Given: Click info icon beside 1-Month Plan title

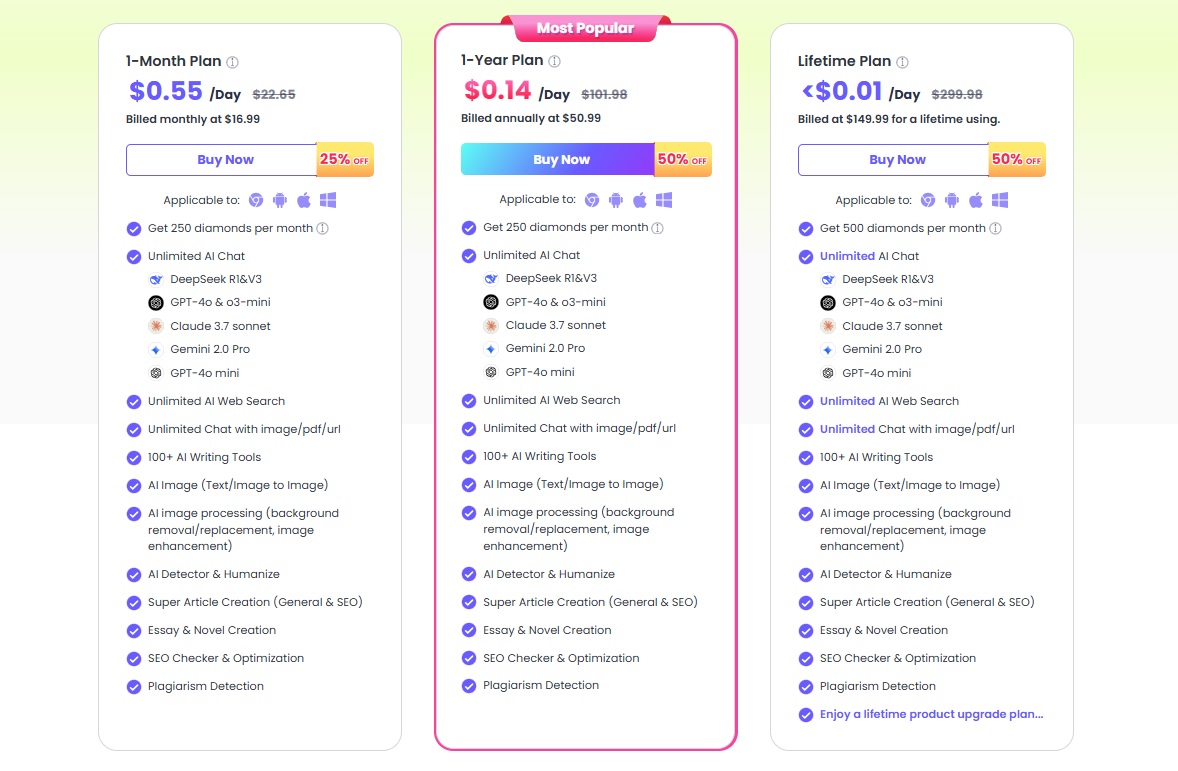Looking at the screenshot, I should click(x=232, y=62).
